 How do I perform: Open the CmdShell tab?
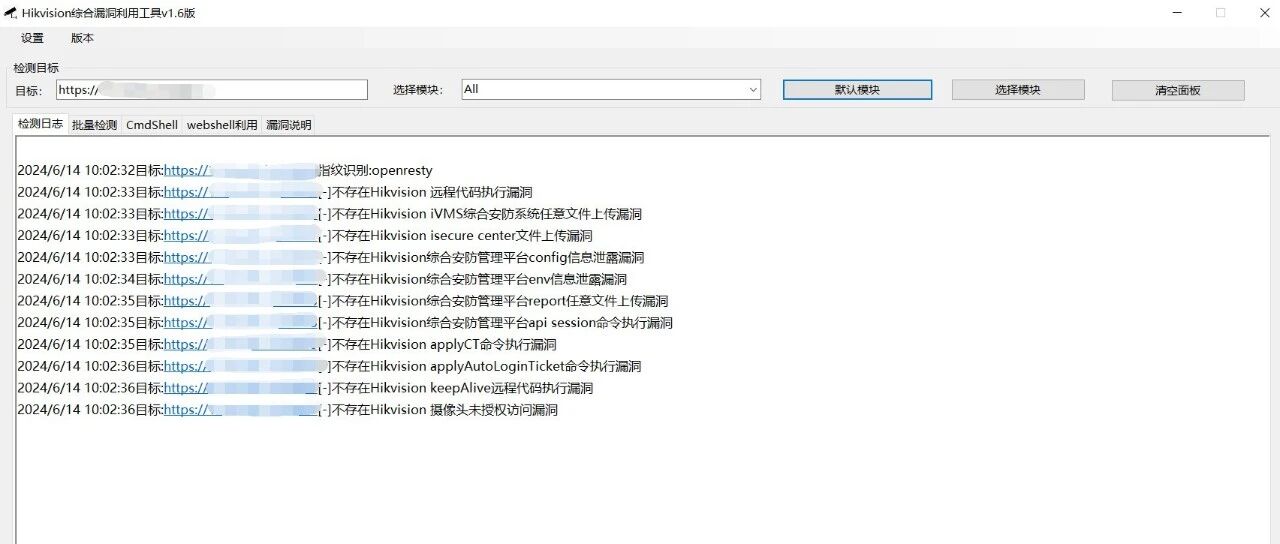(152, 125)
